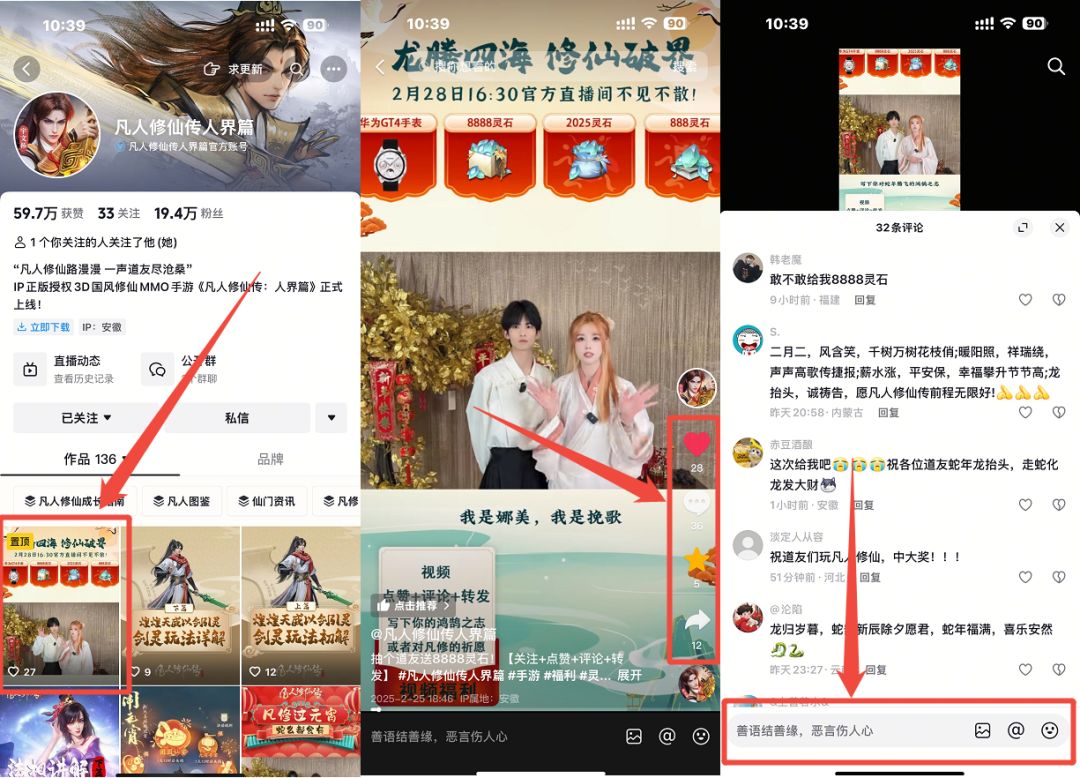Tap the 立即下载 download link
The image size is (1080, 778).
click(43, 327)
